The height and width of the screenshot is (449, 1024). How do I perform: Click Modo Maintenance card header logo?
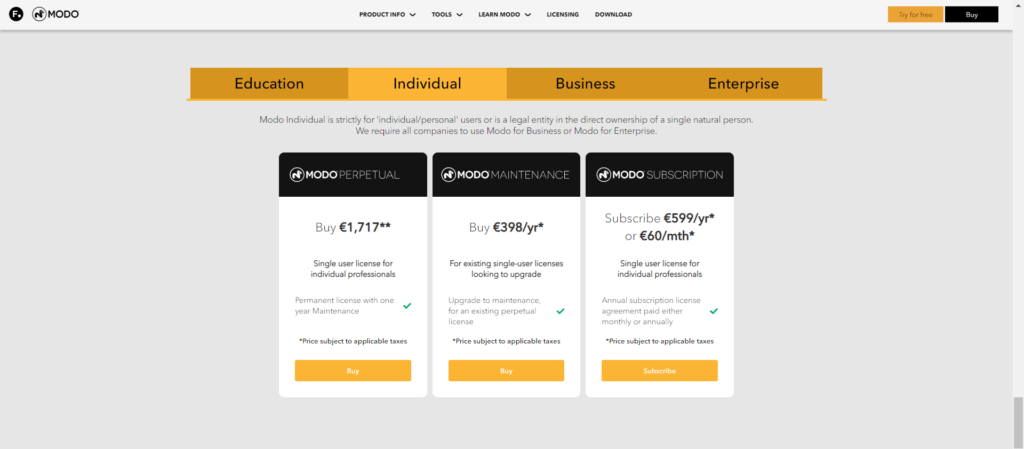click(505, 175)
